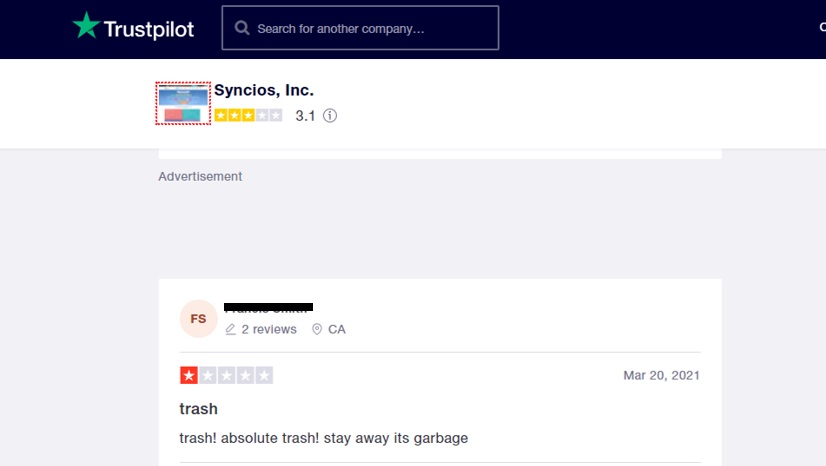Click the 'Syncios, Inc.' company name
Viewport: 826px width, 466px height.
point(264,90)
